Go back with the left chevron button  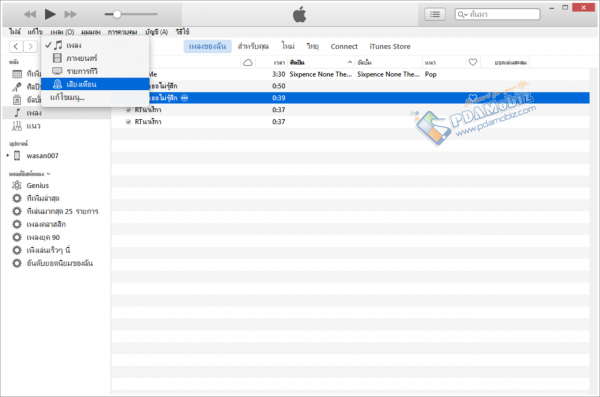(16, 47)
